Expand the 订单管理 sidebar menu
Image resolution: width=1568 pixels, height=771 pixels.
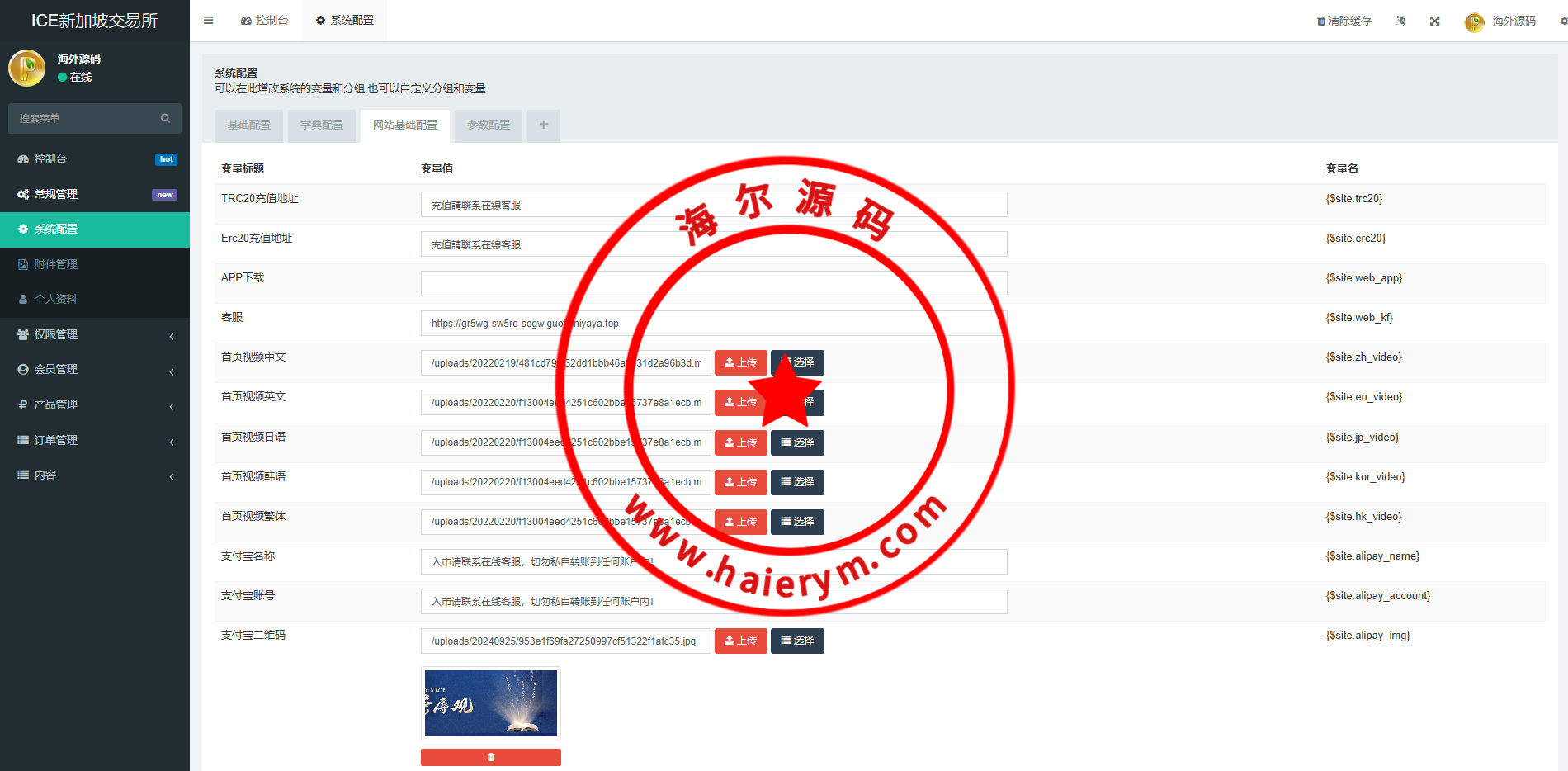[95, 441]
